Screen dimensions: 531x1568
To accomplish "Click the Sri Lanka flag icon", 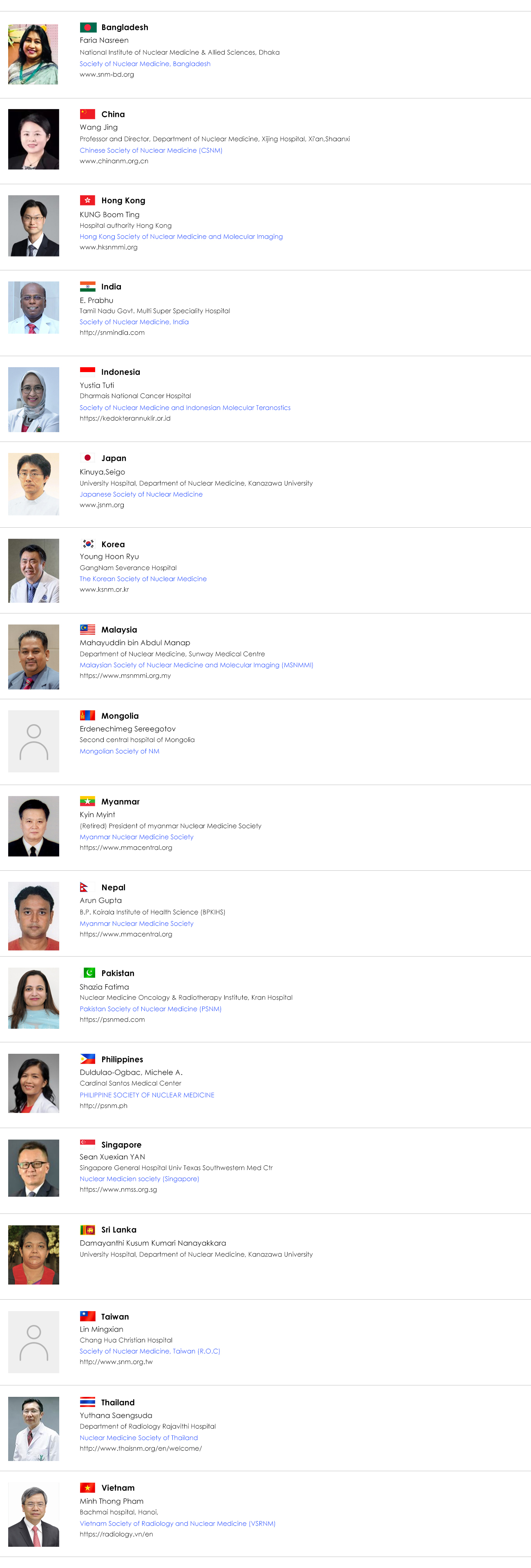I will click(88, 1229).
